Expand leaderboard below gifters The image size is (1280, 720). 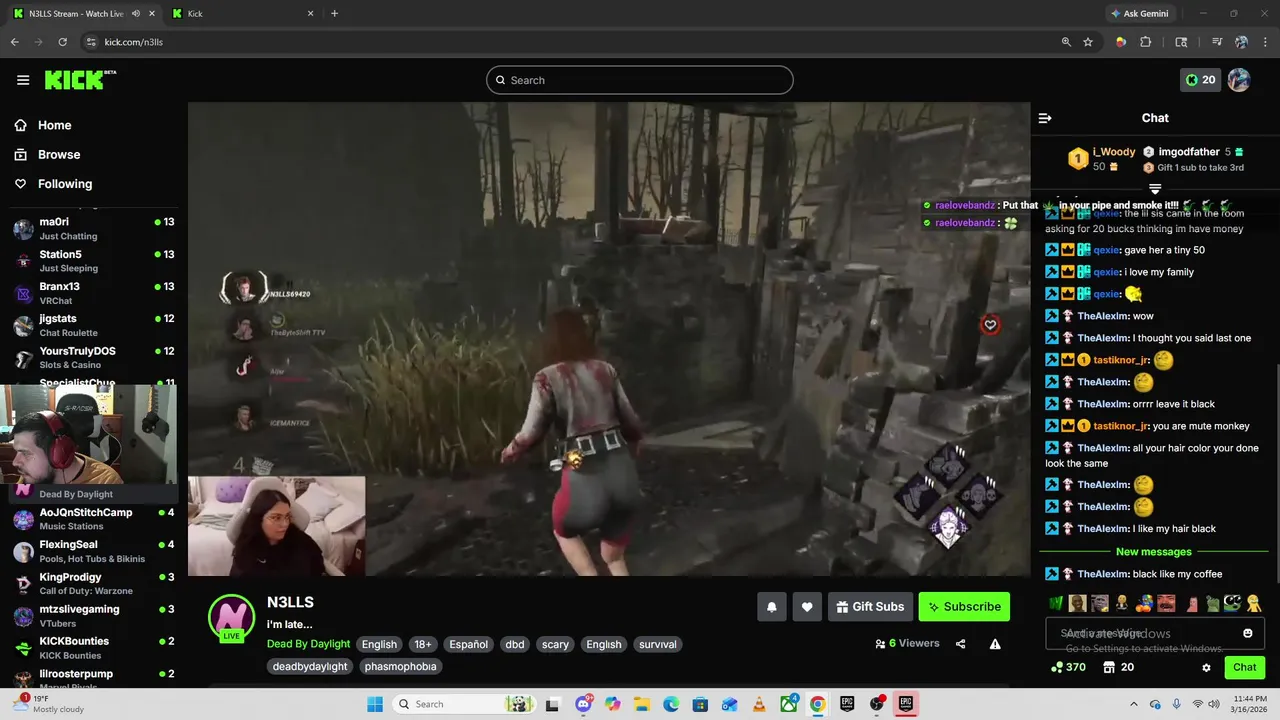pyautogui.click(x=1155, y=188)
